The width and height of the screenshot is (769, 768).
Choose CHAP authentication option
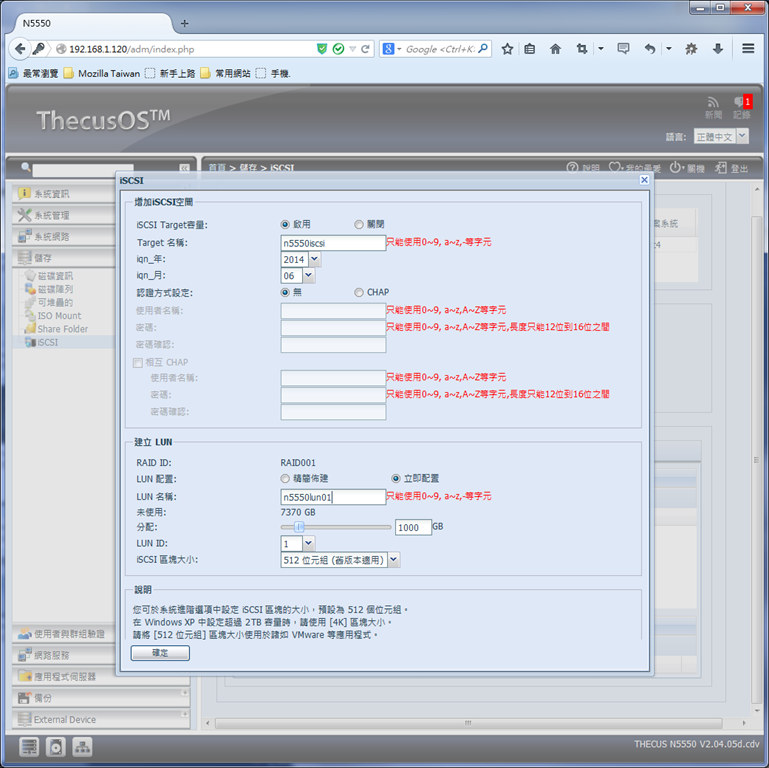pyautogui.click(x=359, y=292)
